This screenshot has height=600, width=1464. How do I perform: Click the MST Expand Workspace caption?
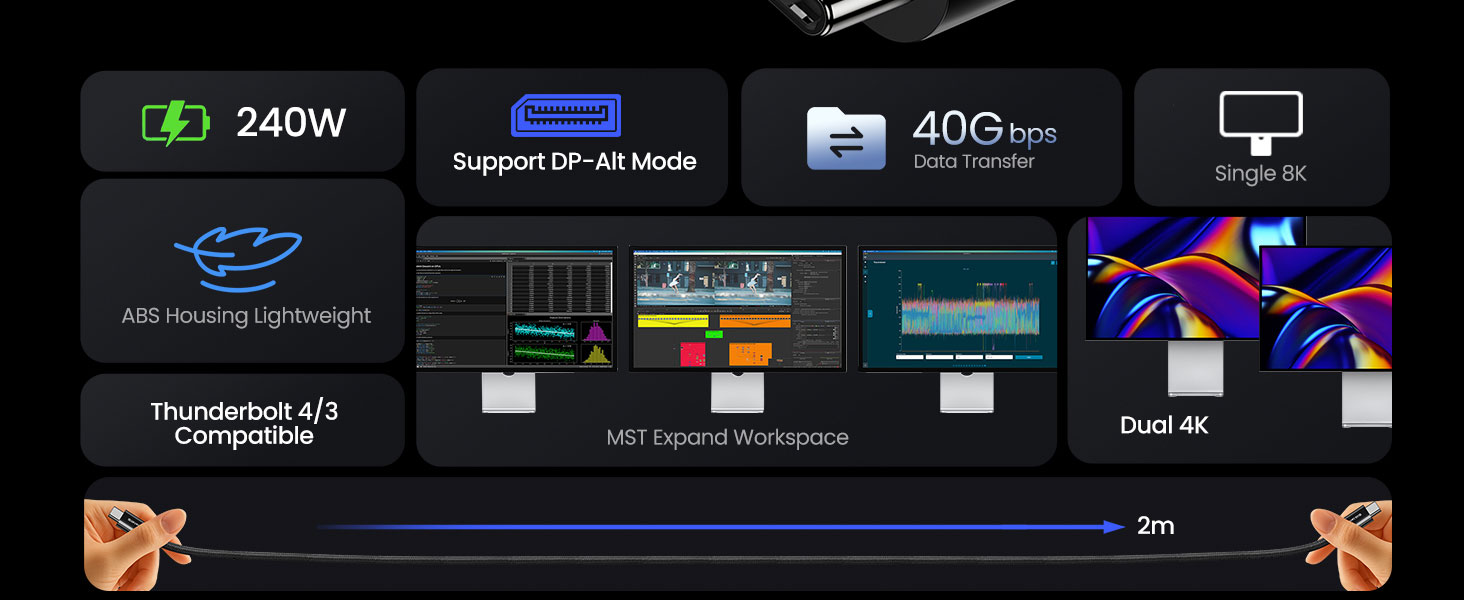point(727,438)
